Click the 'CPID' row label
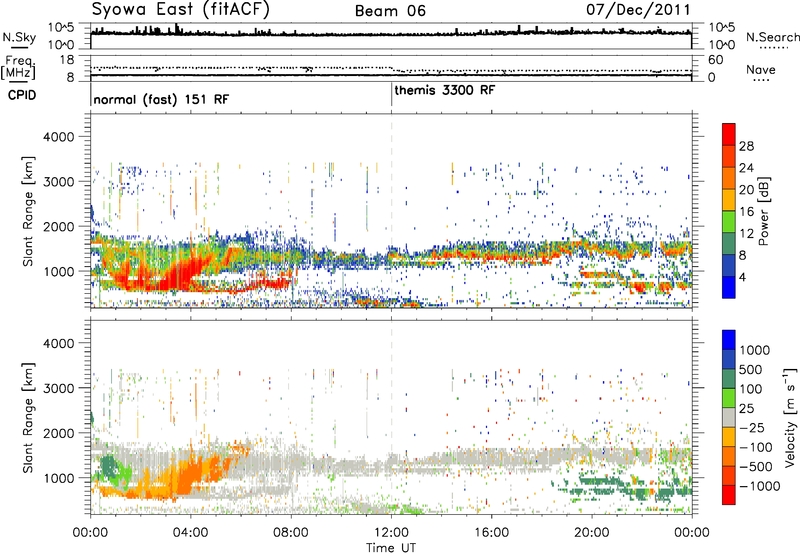 click(22, 95)
